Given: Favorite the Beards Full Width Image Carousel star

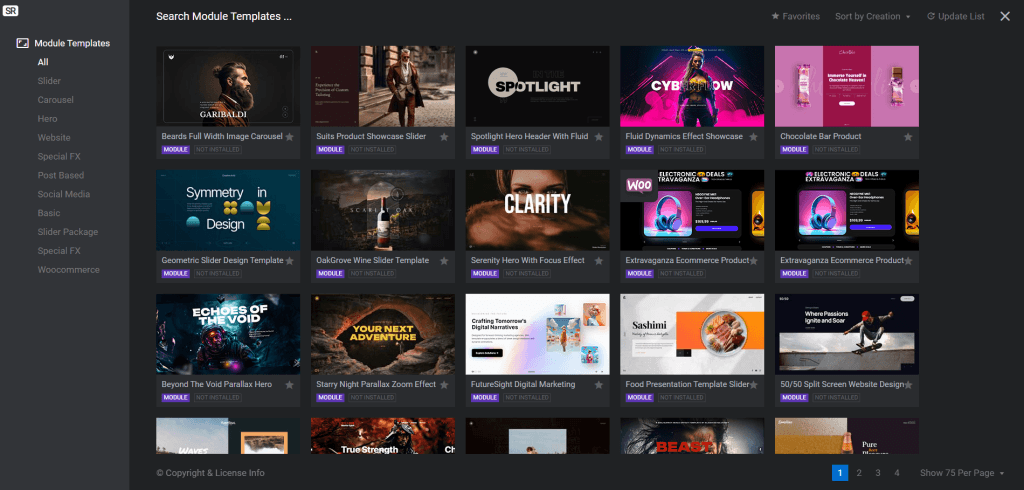Looking at the screenshot, I should click(289, 137).
